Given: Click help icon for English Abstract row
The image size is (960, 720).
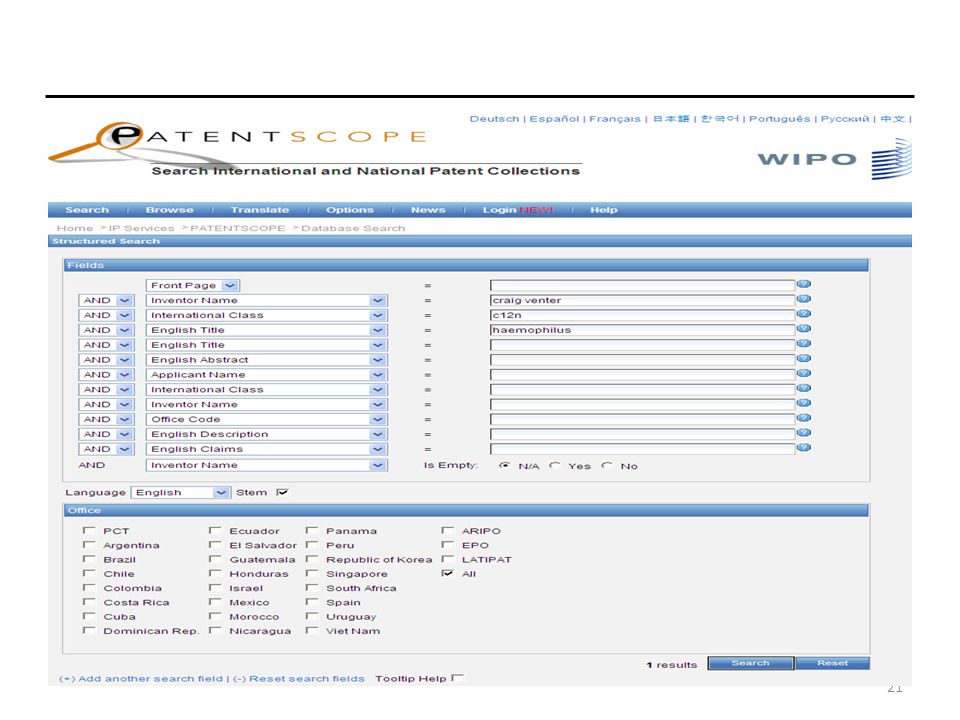Looking at the screenshot, I should (804, 358).
